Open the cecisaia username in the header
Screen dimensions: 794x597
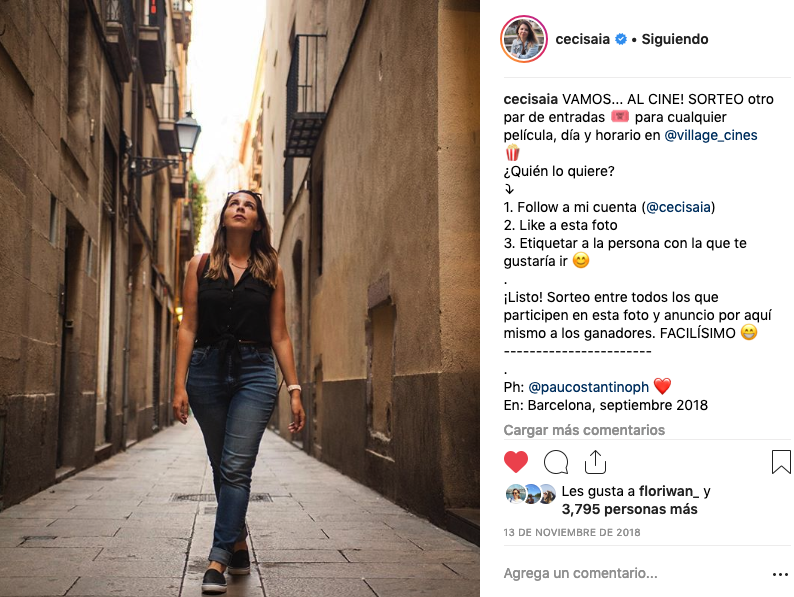coord(582,39)
